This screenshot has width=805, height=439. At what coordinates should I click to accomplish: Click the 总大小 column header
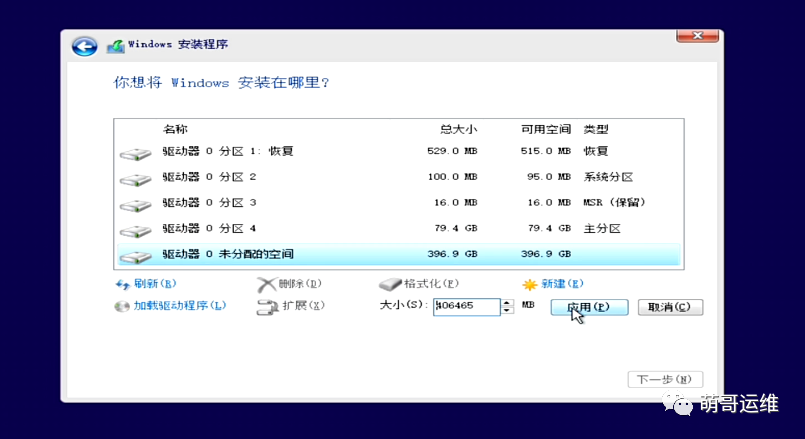pos(458,129)
